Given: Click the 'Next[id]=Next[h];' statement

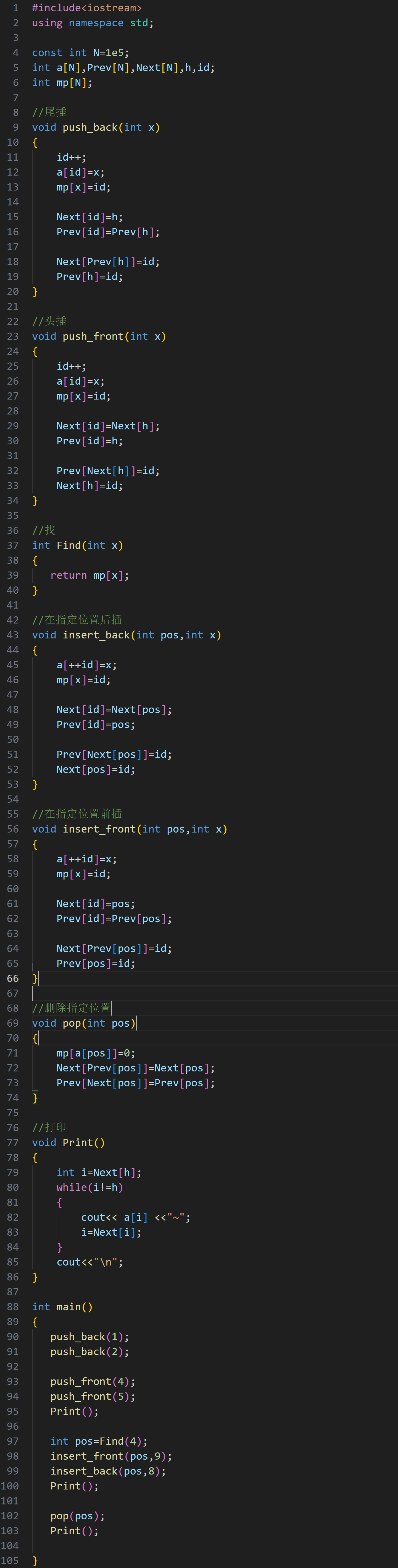Looking at the screenshot, I should point(108,426).
